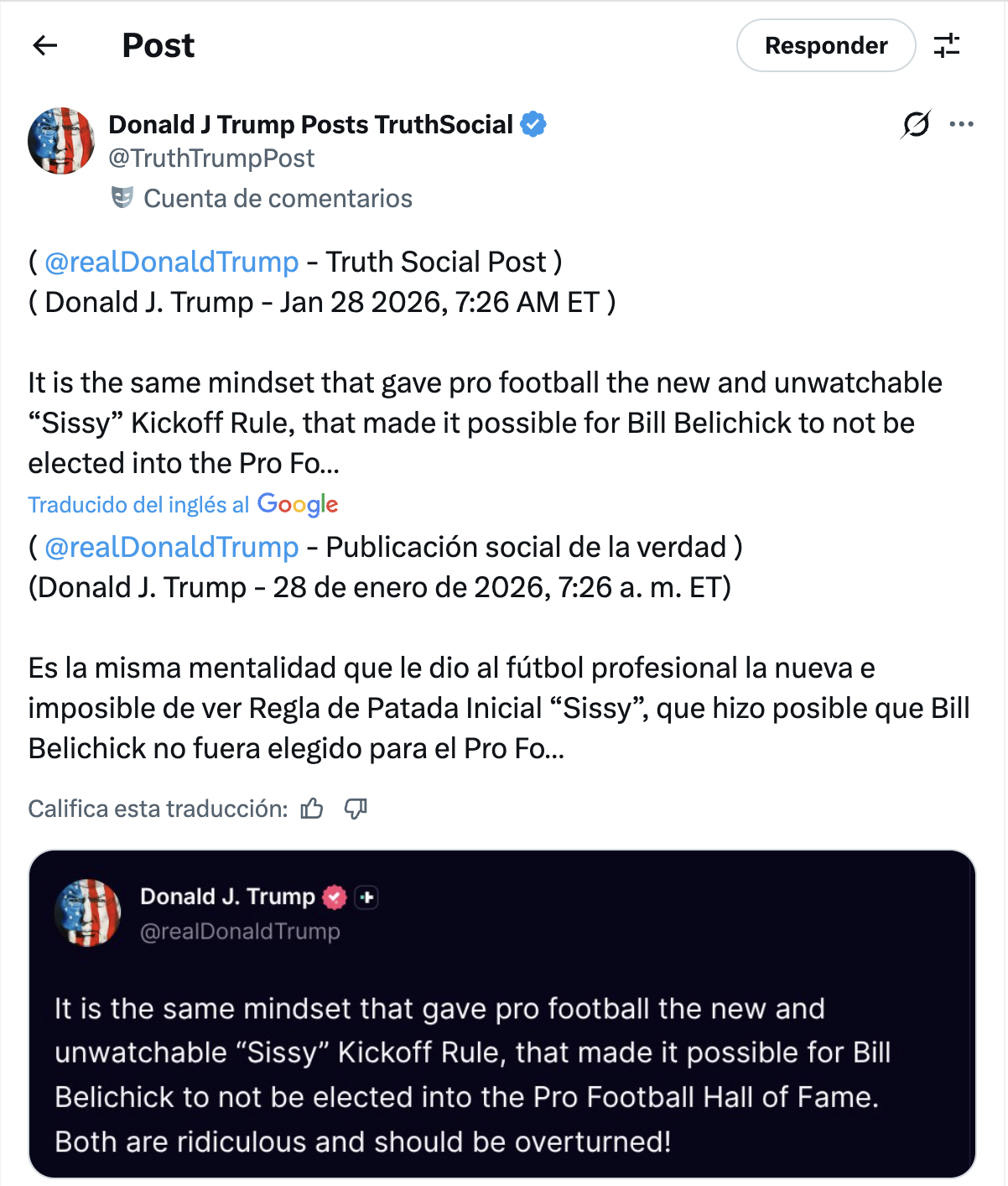Click the blue verified badge icon
This screenshot has height=1186, width=1008.
(x=533, y=124)
